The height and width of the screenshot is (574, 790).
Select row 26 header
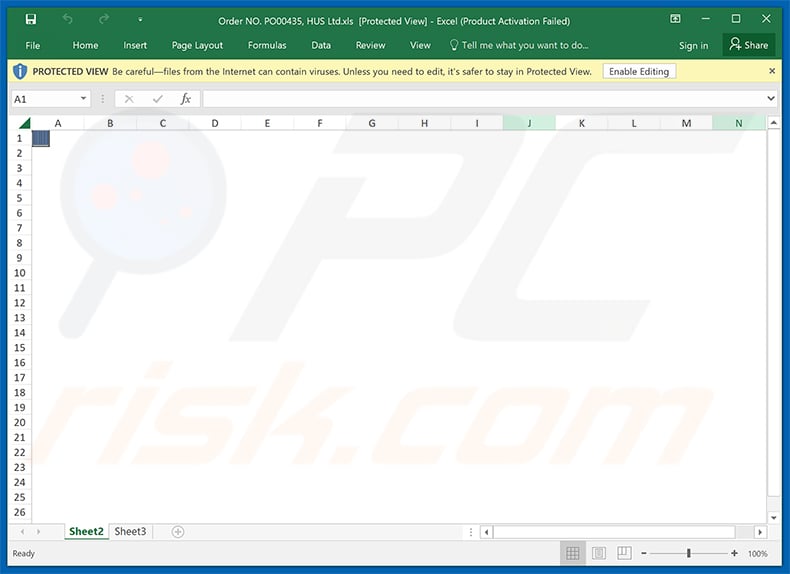20,512
